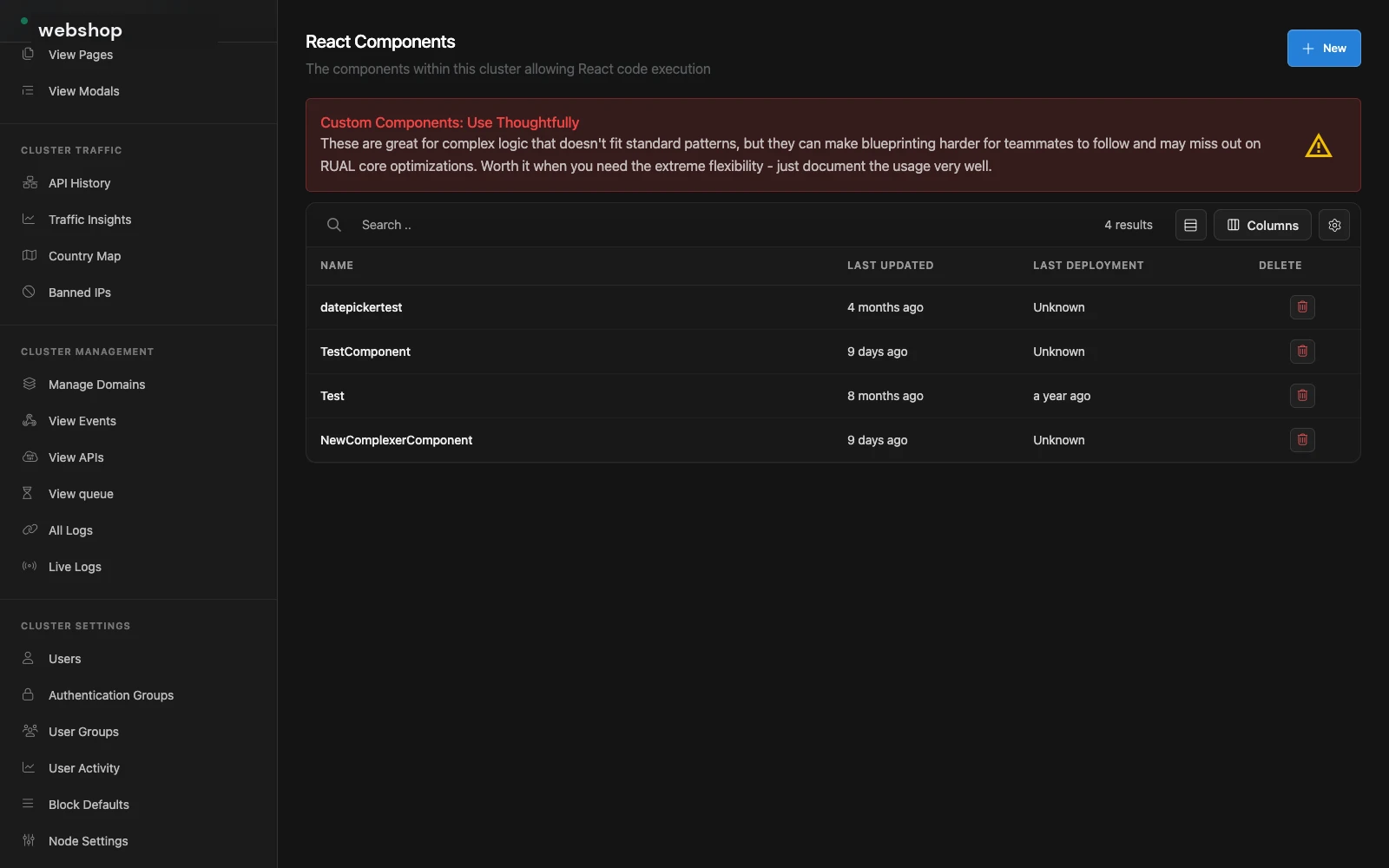Click the Node Settings sliders icon
This screenshot has height=868, width=1389.
(29, 841)
